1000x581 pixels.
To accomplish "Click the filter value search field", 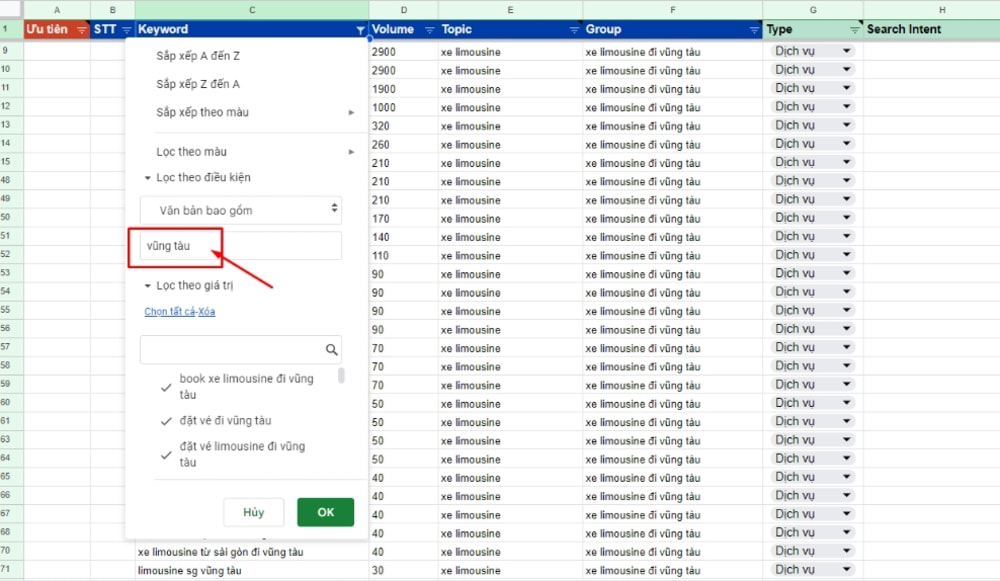I will [241, 349].
